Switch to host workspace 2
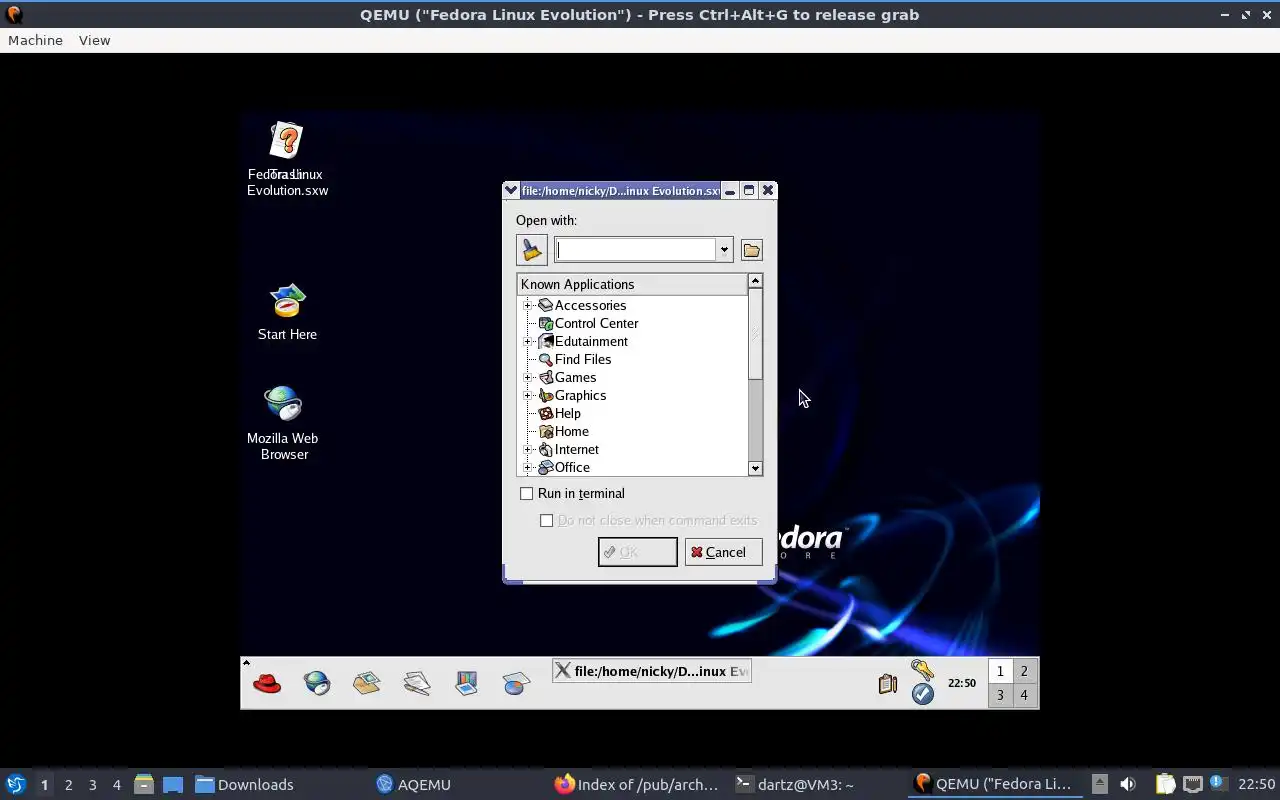The width and height of the screenshot is (1280, 800). (x=68, y=784)
